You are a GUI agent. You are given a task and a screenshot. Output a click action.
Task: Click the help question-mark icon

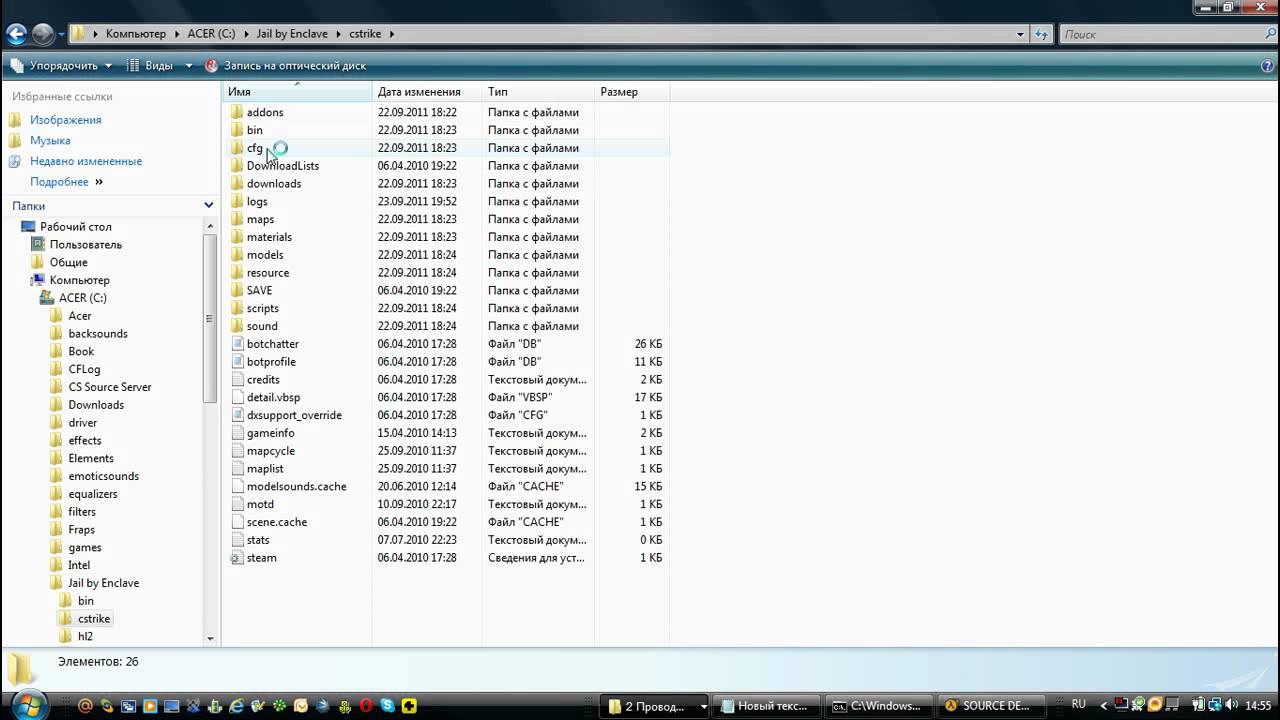click(x=1268, y=66)
